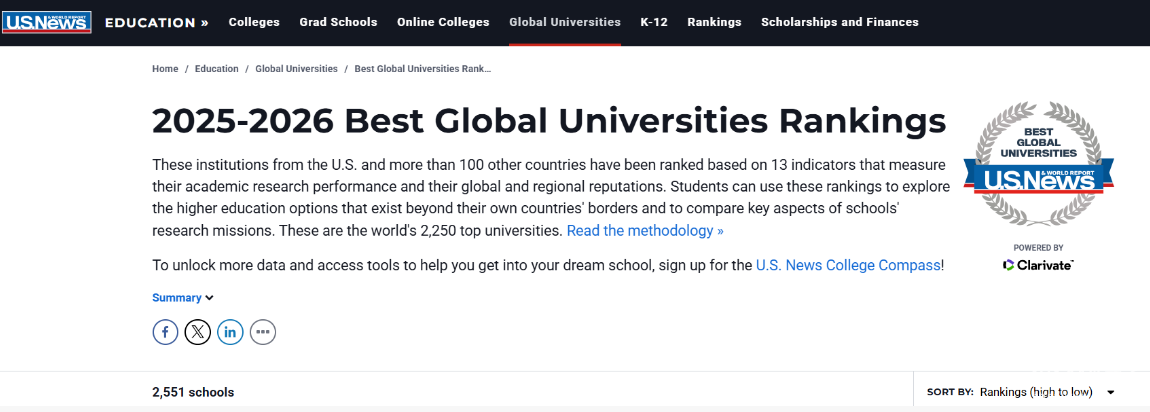The height and width of the screenshot is (412, 1150).
Task: Open more sharing options ellipsis icon
Action: click(263, 332)
